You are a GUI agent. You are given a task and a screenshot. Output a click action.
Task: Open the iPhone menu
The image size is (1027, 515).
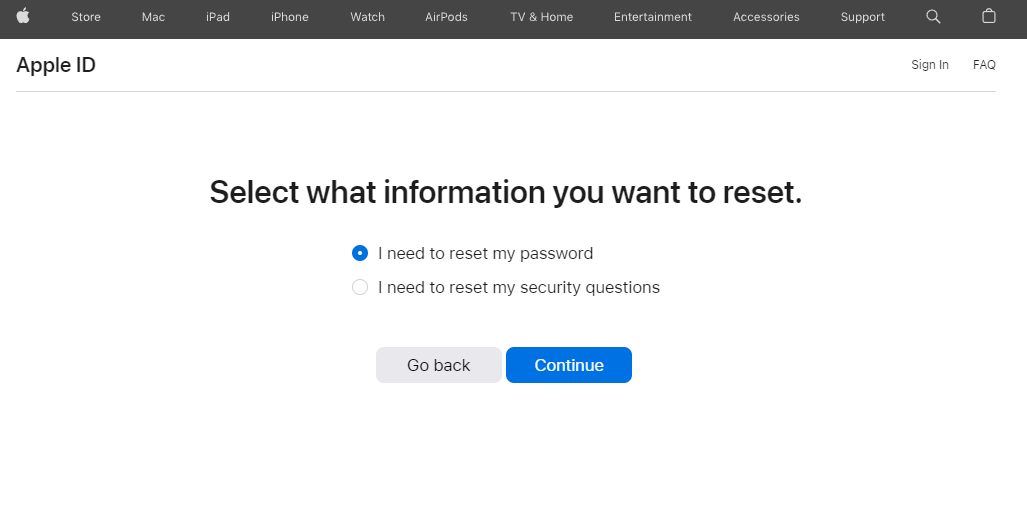[290, 17]
